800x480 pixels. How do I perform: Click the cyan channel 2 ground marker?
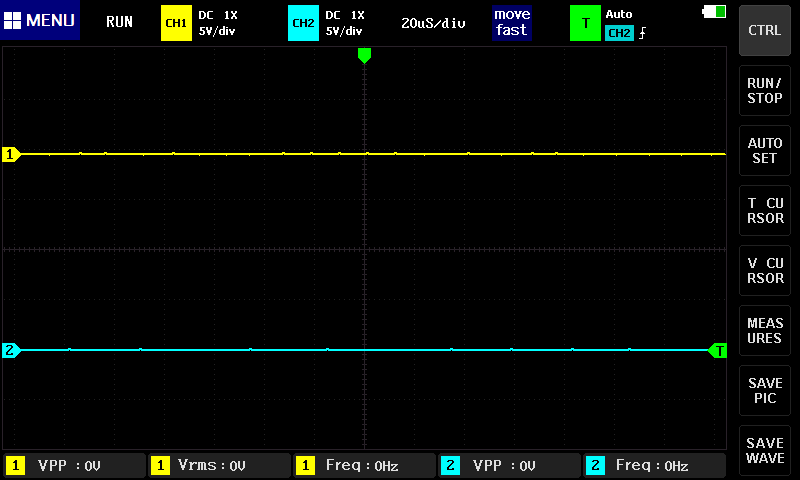click(x=10, y=350)
